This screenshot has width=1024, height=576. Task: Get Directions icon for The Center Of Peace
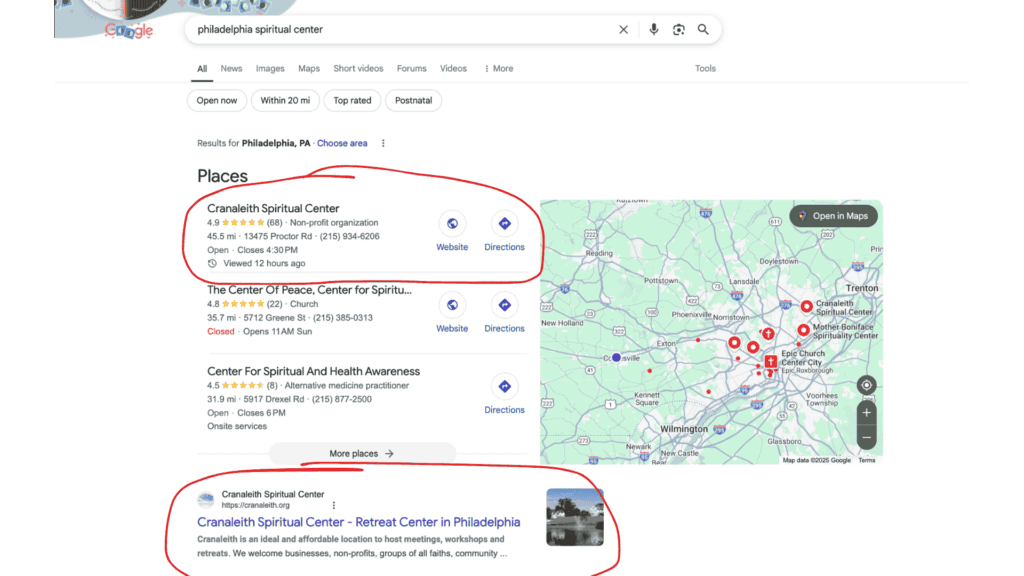coord(504,305)
